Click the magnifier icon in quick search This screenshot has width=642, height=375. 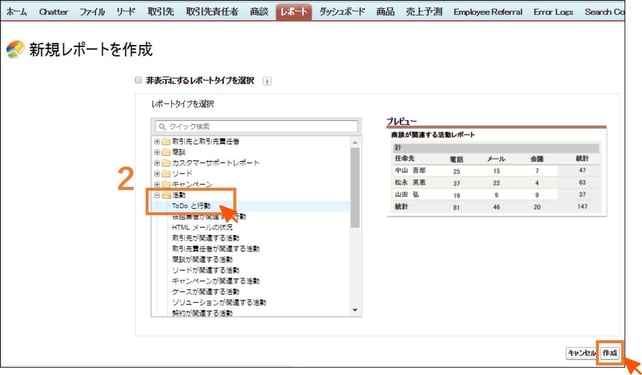[162, 127]
